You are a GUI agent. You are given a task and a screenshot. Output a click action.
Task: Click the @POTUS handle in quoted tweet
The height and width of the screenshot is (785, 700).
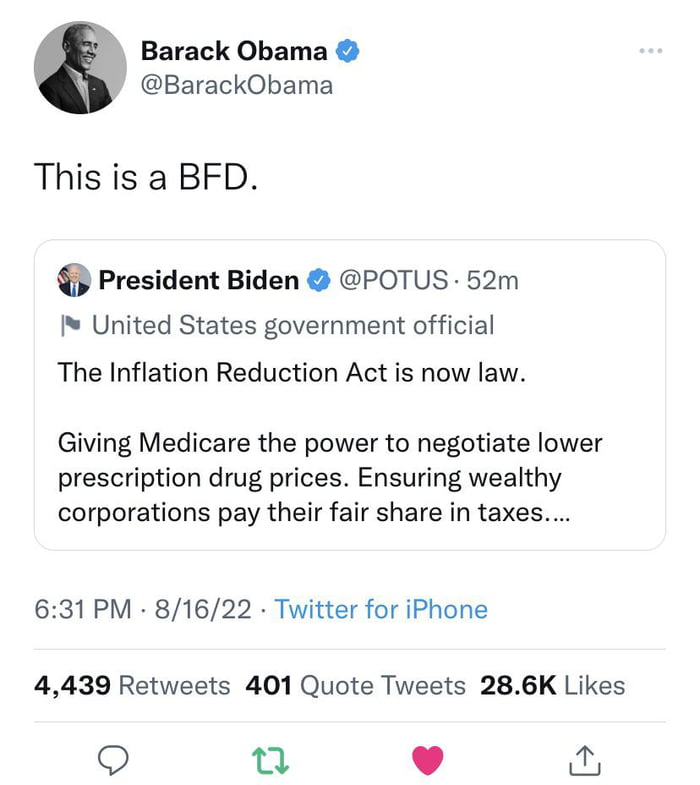coord(394,281)
